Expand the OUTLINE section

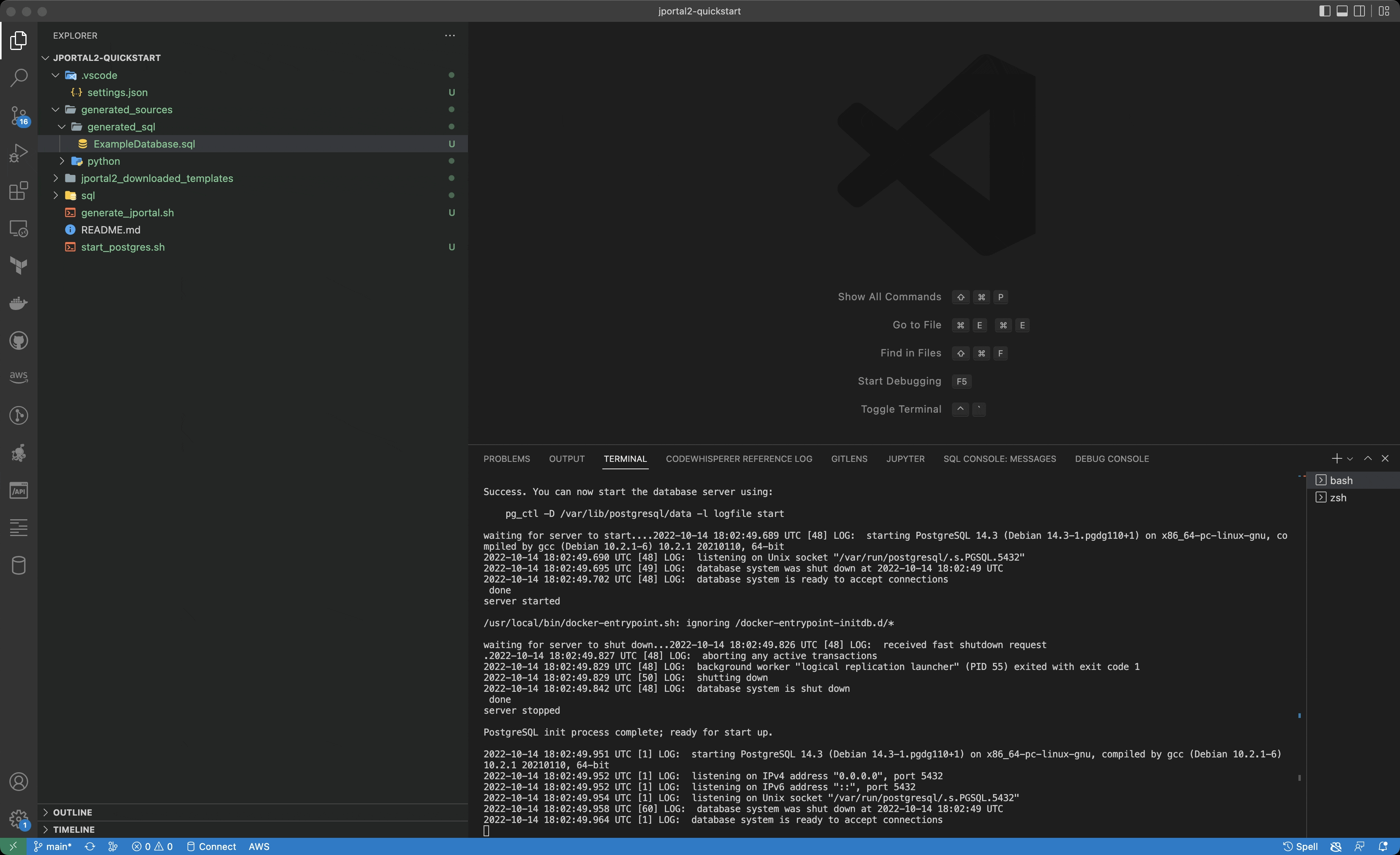click(x=45, y=812)
